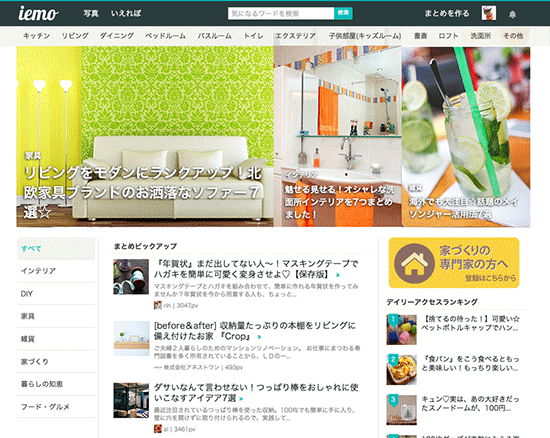Select the フード・グルメ sidebar filter
Screen dimensions: 550x438
[x=56, y=407]
